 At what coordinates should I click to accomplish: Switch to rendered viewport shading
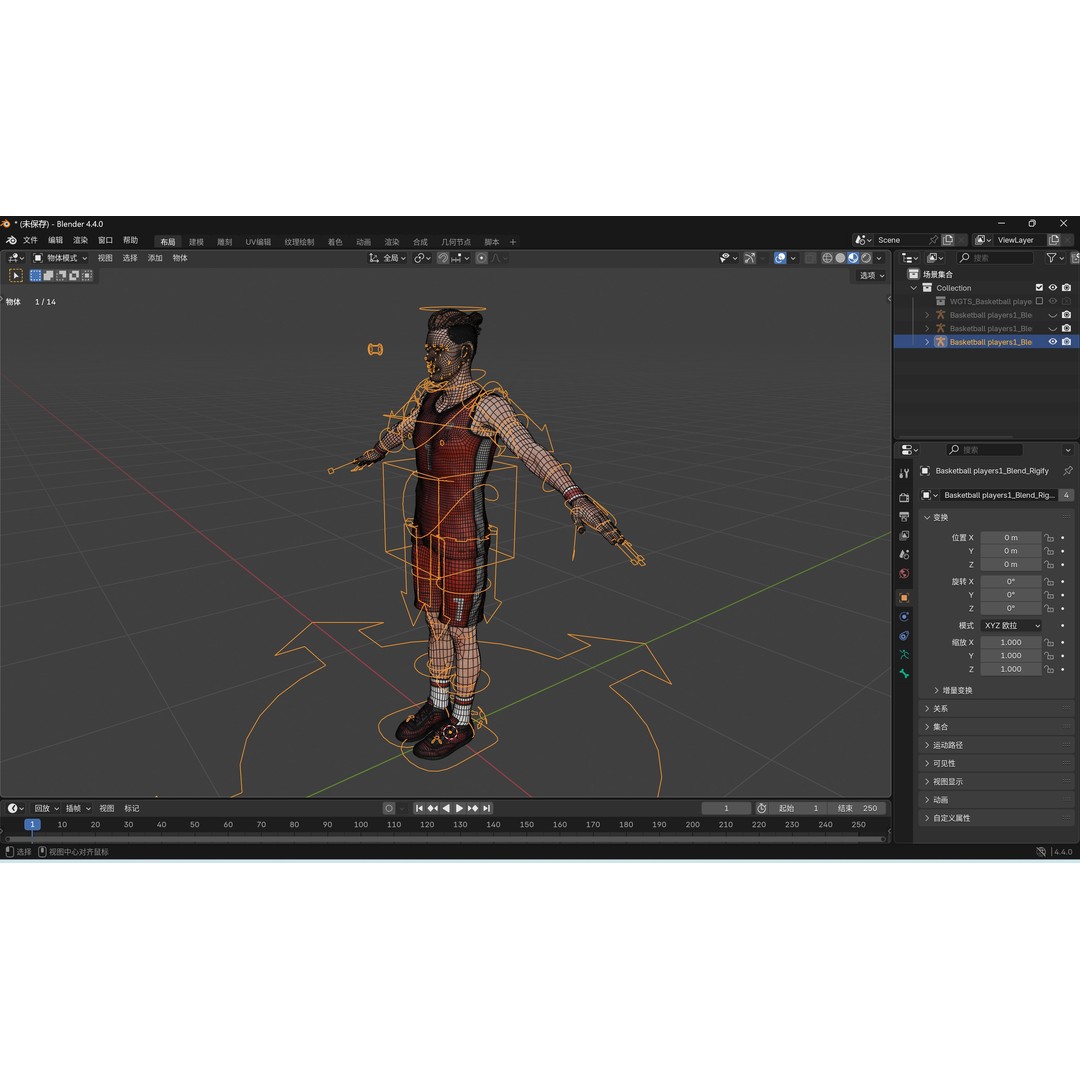(x=866, y=258)
